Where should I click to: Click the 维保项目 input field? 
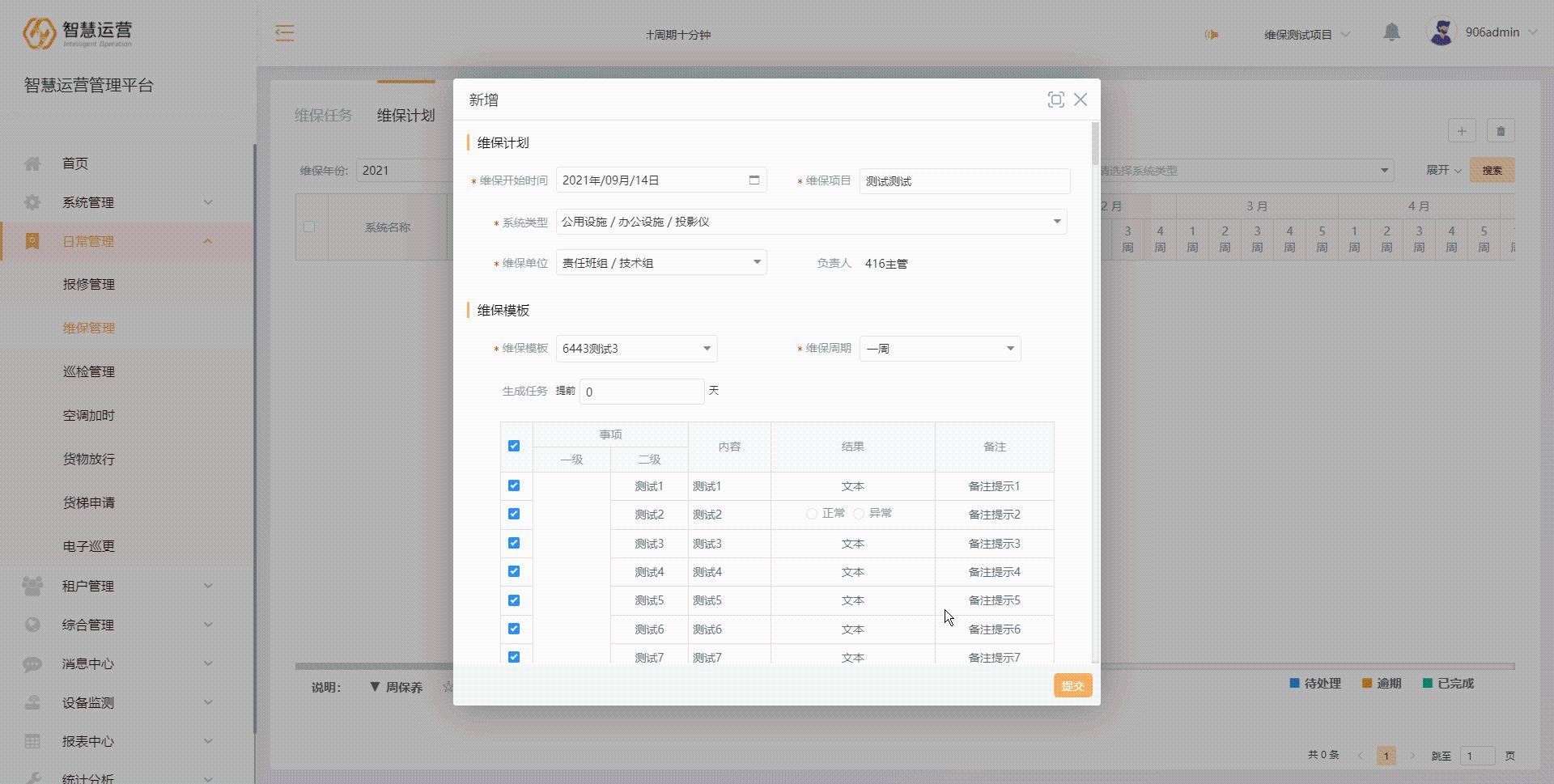tap(965, 181)
